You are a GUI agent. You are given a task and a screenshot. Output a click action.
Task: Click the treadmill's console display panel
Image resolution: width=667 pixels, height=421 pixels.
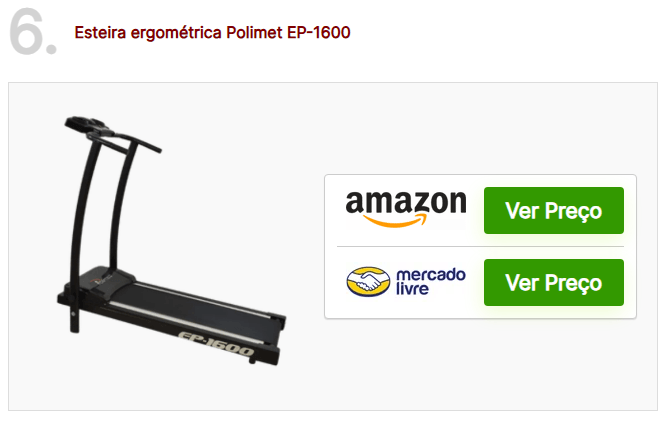(x=85, y=123)
